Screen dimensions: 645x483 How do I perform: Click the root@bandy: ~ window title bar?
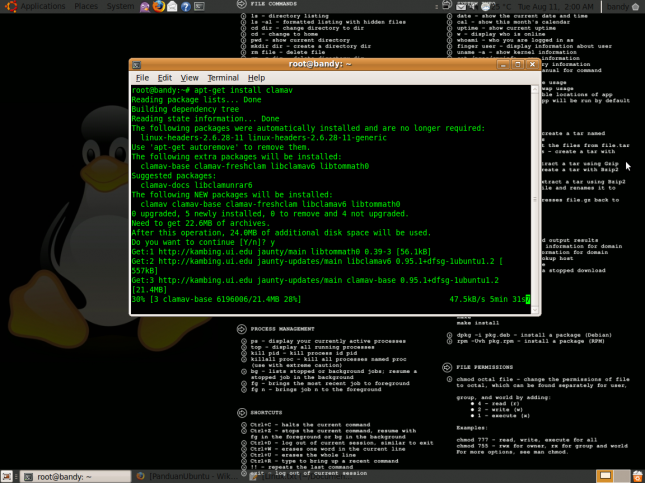click(320, 64)
